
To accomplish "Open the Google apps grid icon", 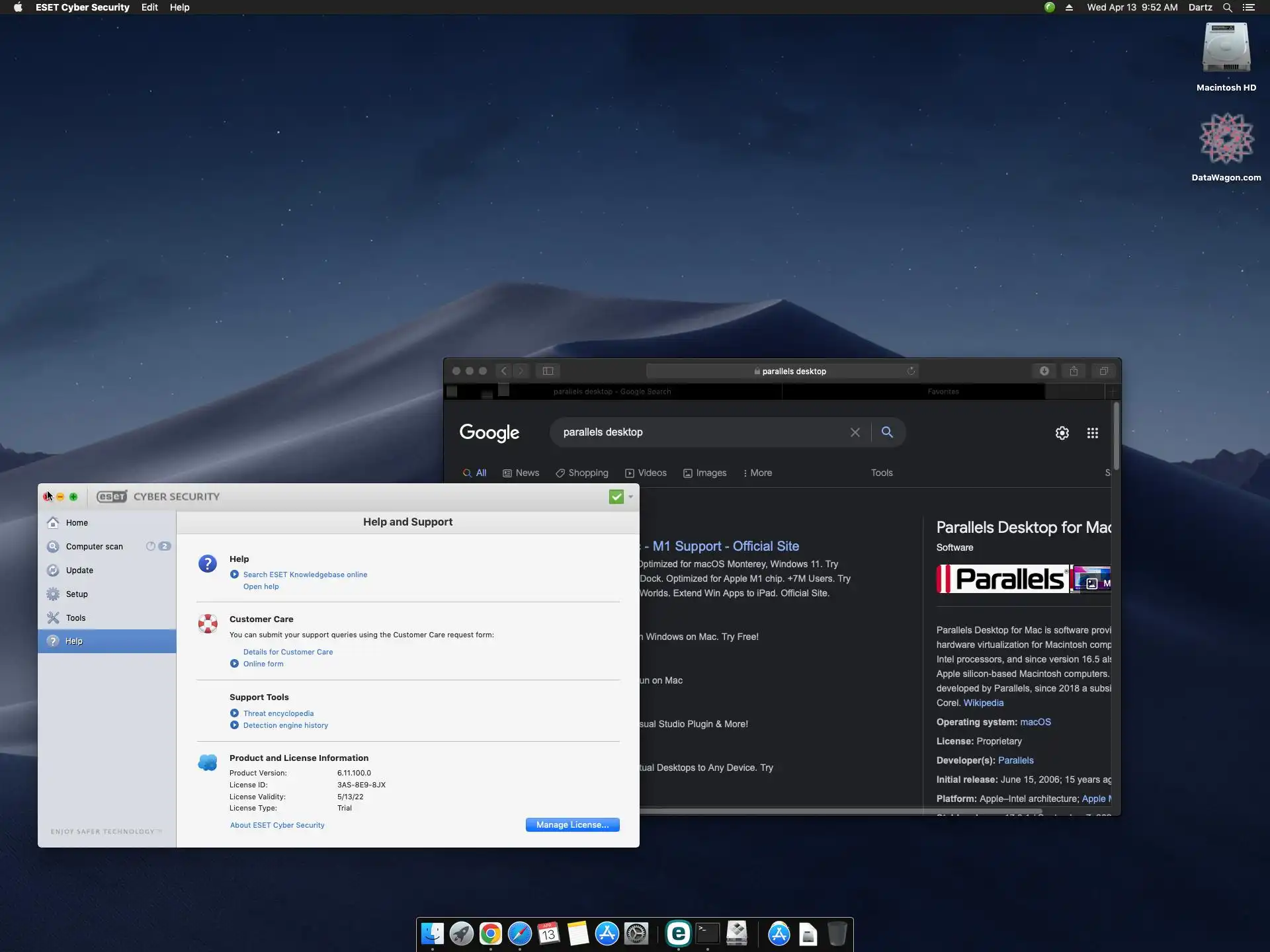I will click(x=1093, y=432).
